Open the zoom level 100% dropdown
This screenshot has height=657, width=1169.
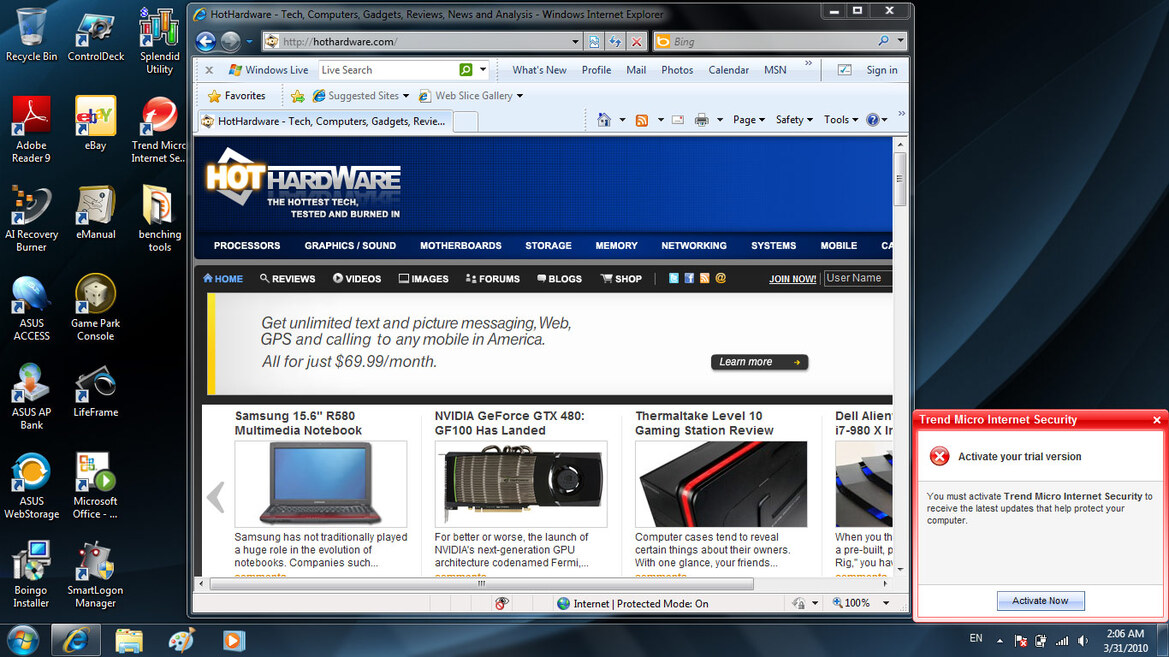pos(886,603)
